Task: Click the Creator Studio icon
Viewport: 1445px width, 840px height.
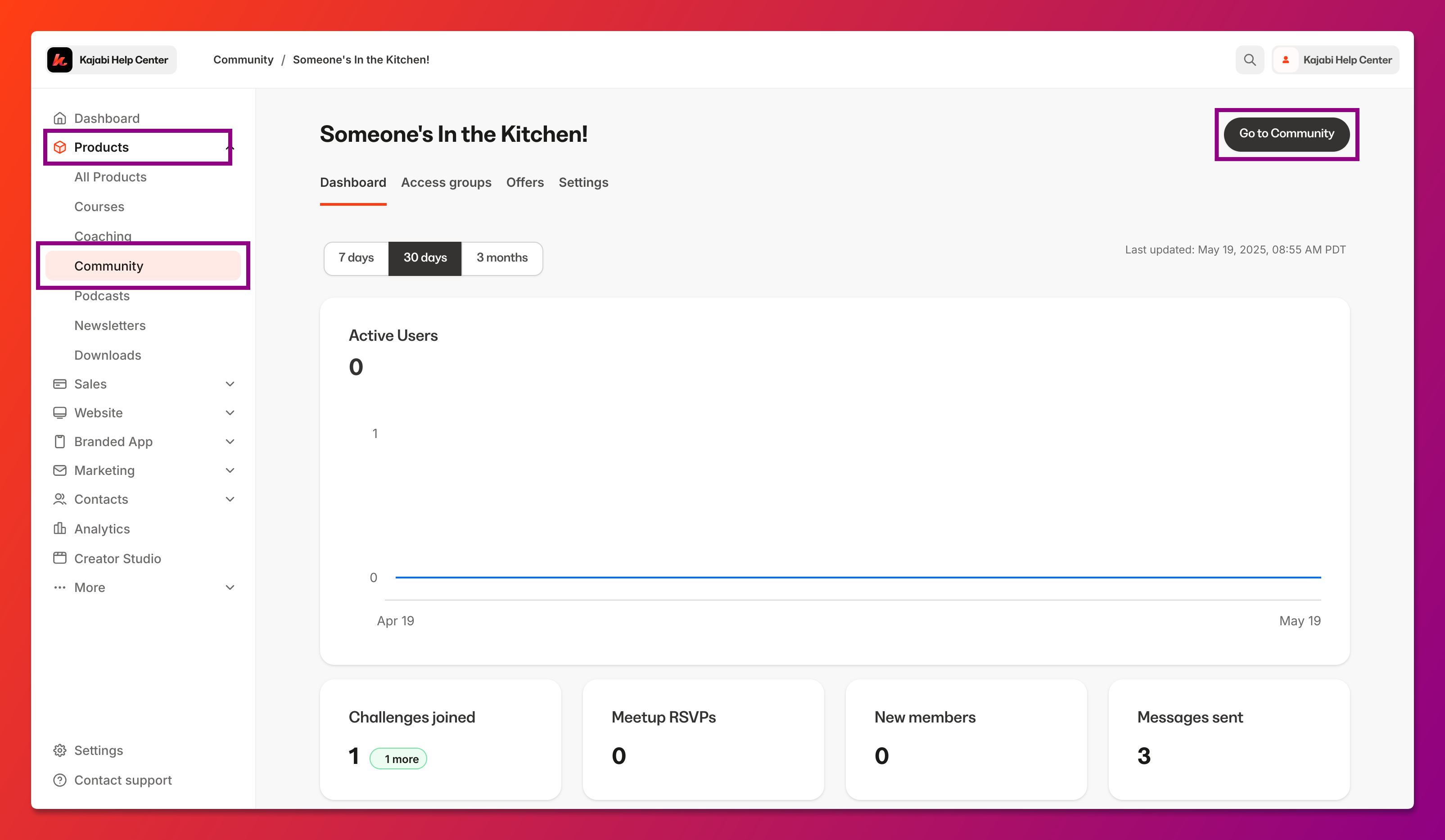Action: click(x=59, y=558)
